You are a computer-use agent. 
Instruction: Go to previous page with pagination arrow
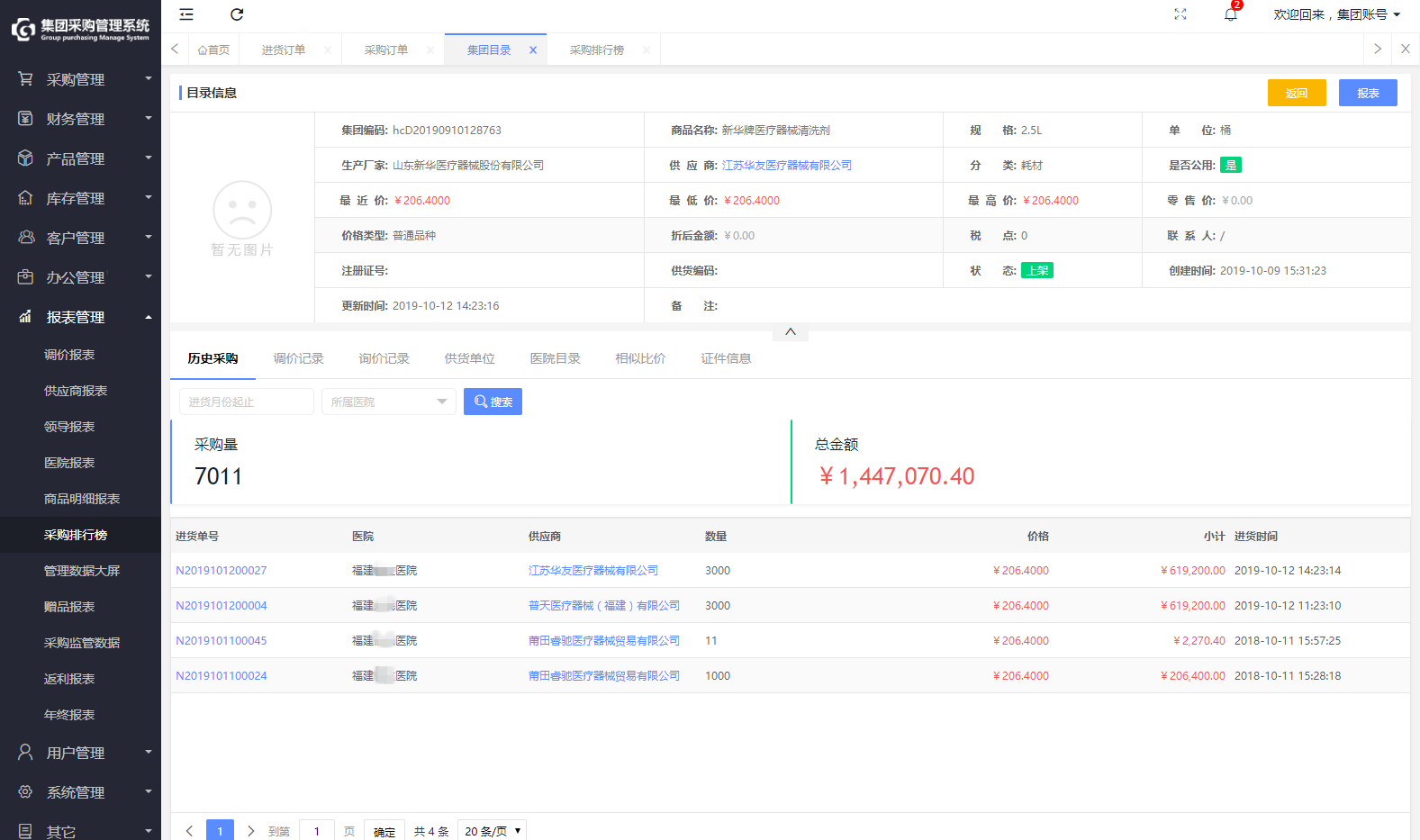click(189, 831)
